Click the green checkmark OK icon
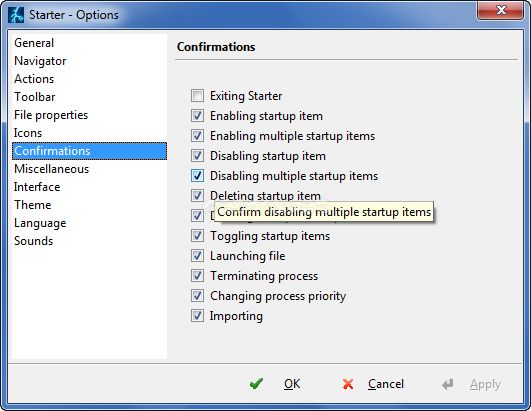The image size is (531, 411). coord(256,384)
